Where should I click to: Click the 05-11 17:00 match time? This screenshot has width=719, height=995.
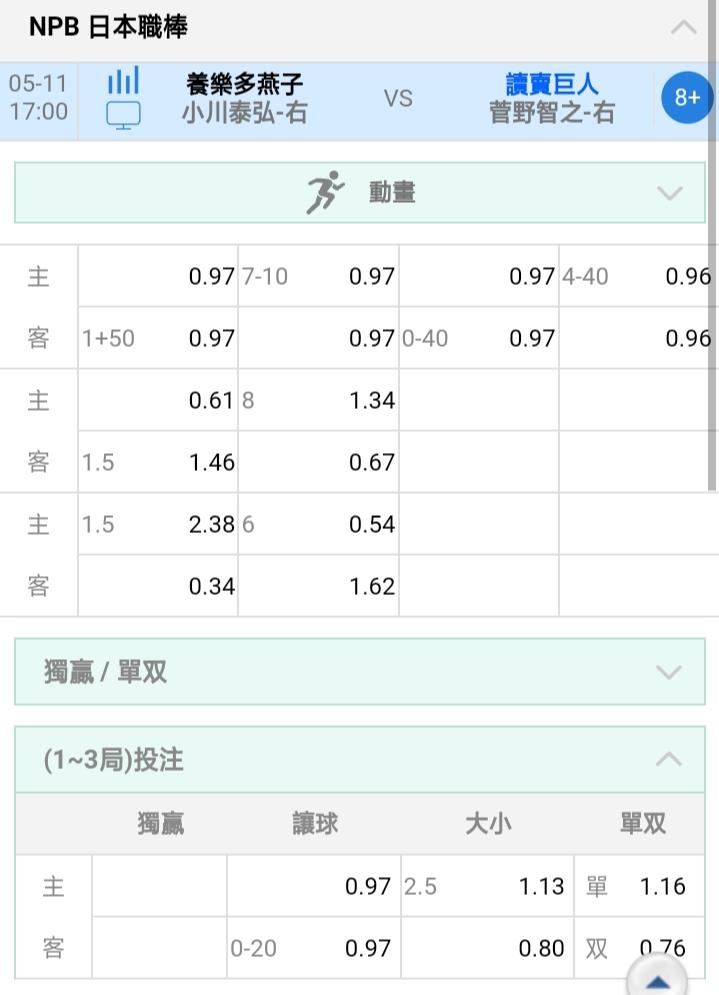click(38, 97)
